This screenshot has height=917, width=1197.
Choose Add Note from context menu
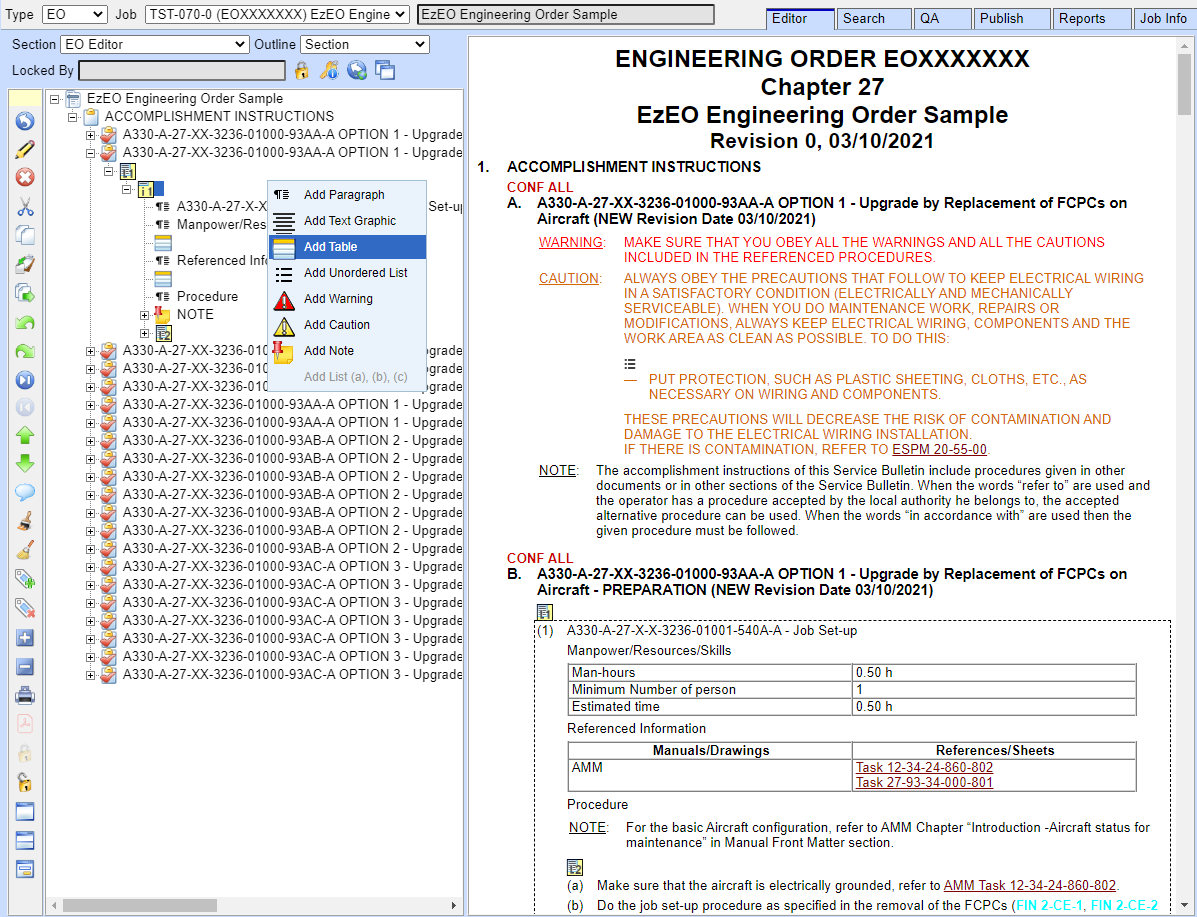[347, 350]
